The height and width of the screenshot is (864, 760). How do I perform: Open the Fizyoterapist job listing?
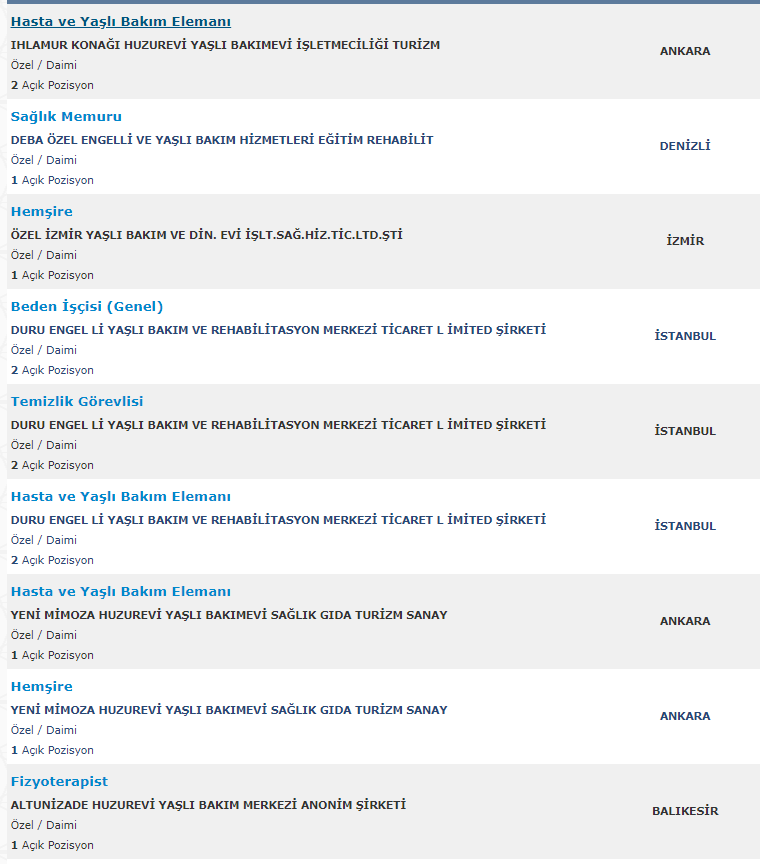(59, 782)
